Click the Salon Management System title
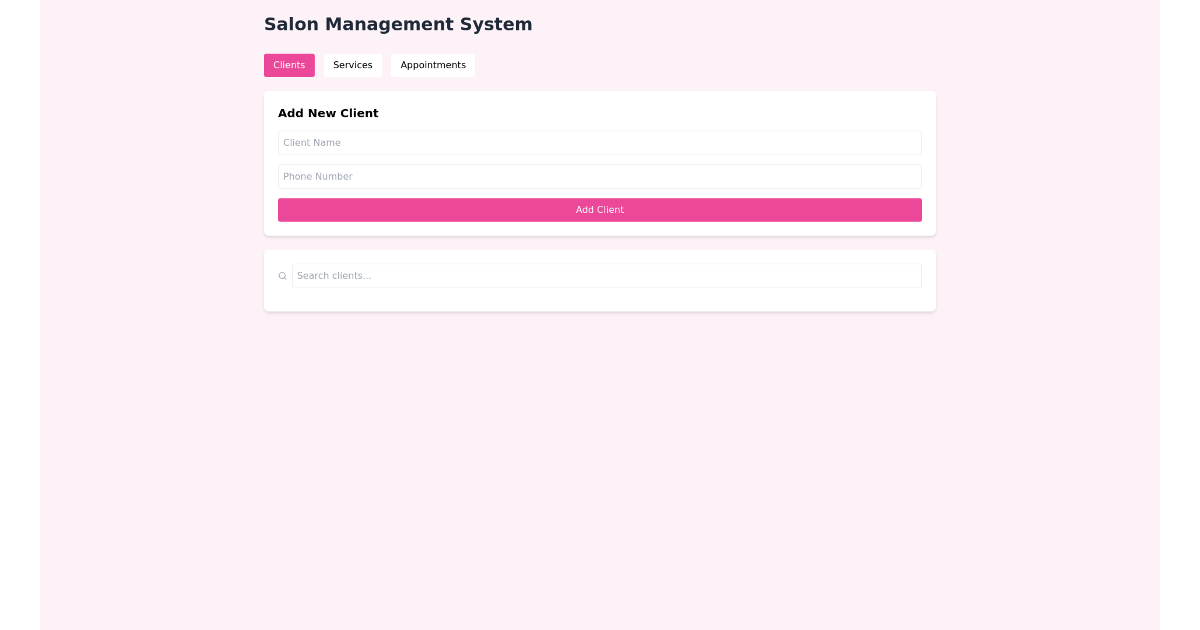The height and width of the screenshot is (630, 1200). (x=398, y=24)
